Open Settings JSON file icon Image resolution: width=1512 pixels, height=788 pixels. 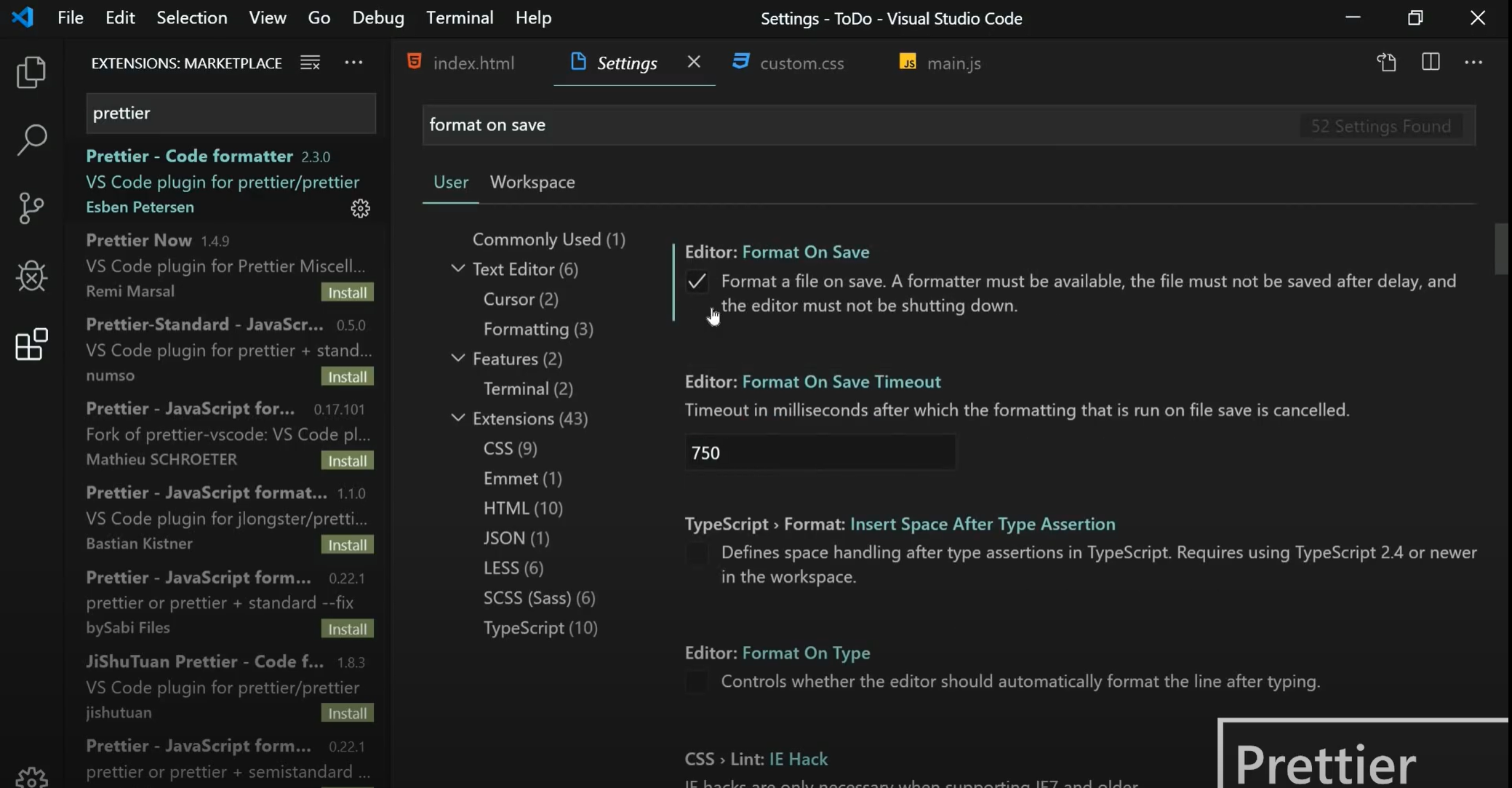coord(1386,63)
